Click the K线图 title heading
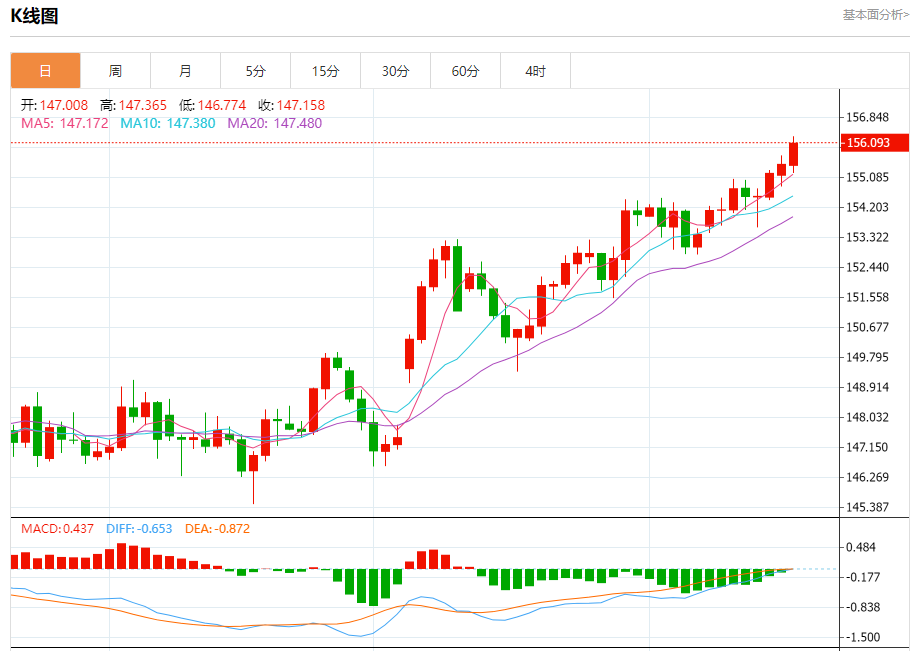The image size is (916, 651). coord(34,15)
